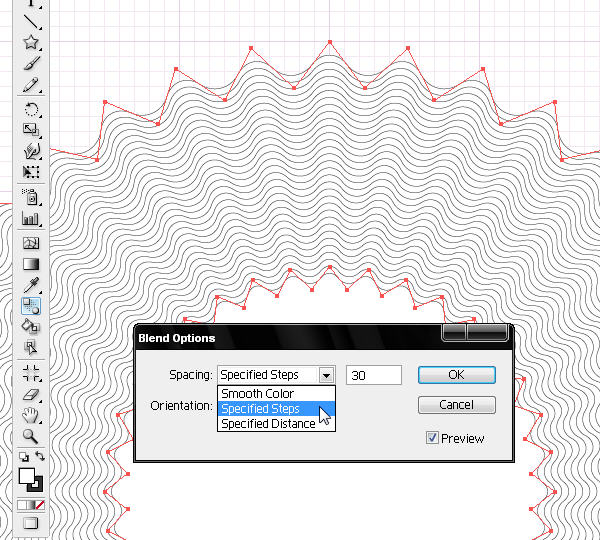600x540 pixels.
Task: Select the Mesh tool
Action: pyautogui.click(x=31, y=243)
